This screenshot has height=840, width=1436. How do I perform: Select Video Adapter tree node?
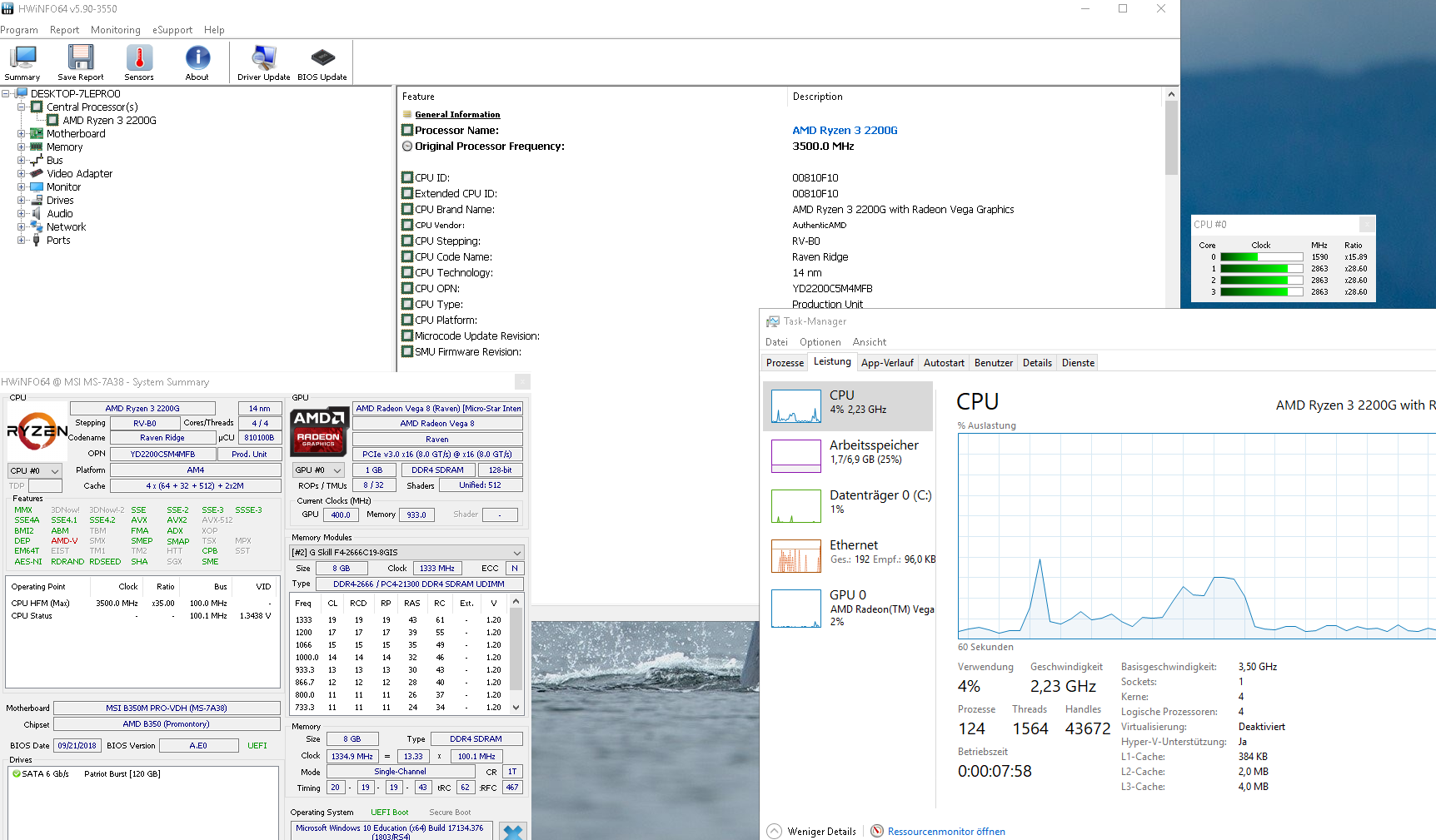(79, 173)
